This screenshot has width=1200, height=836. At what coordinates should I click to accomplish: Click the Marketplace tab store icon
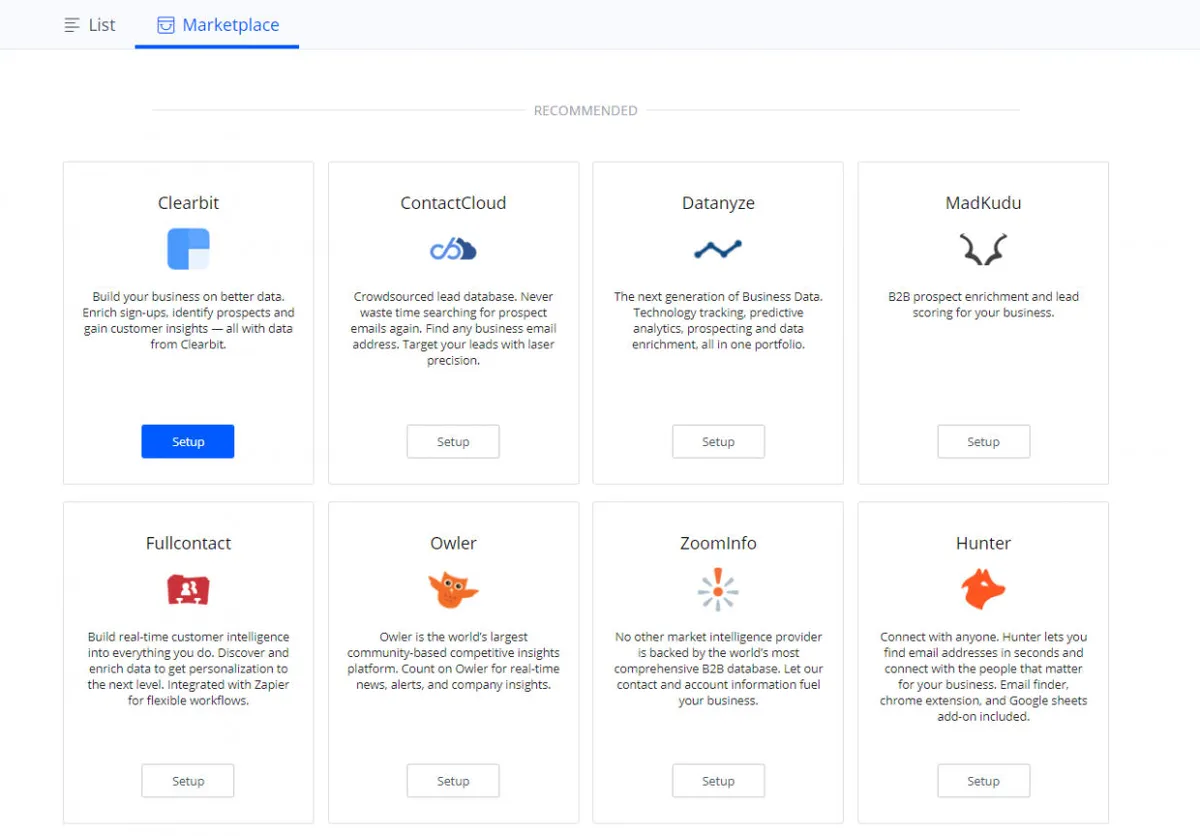(x=166, y=25)
